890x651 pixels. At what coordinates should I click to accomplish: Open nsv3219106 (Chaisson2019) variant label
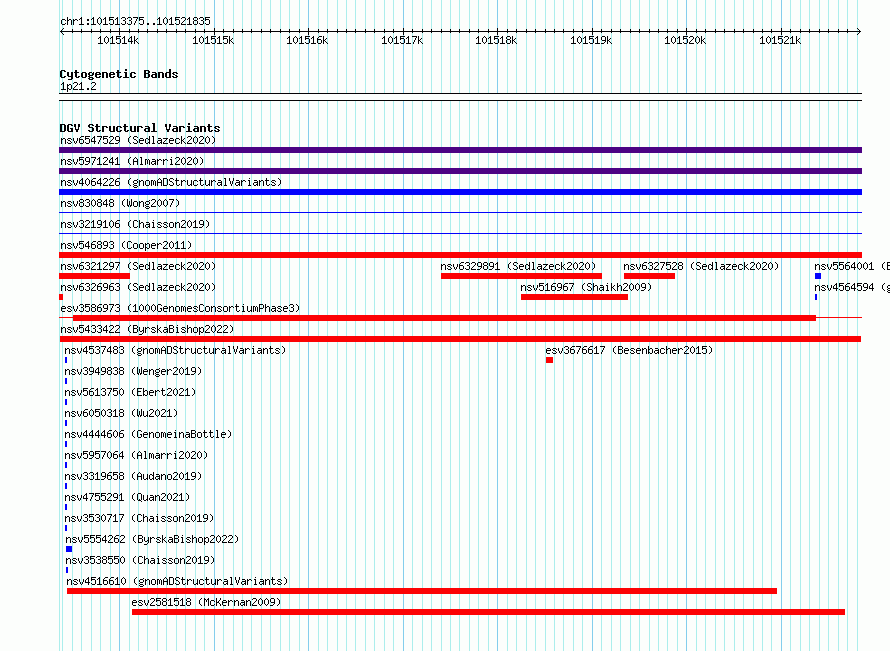coord(135,224)
